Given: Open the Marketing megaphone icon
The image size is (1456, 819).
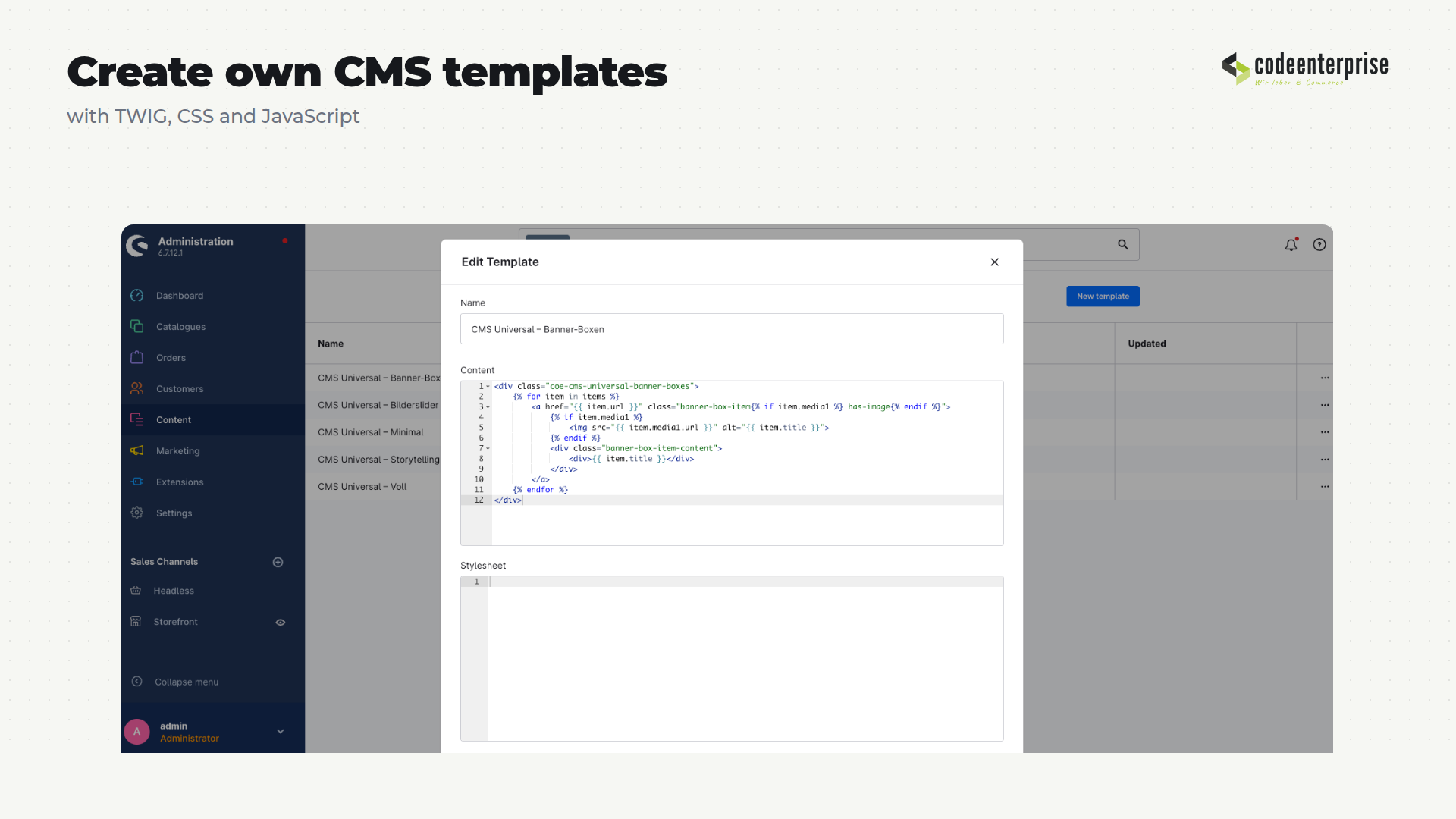Looking at the screenshot, I should 136,451.
